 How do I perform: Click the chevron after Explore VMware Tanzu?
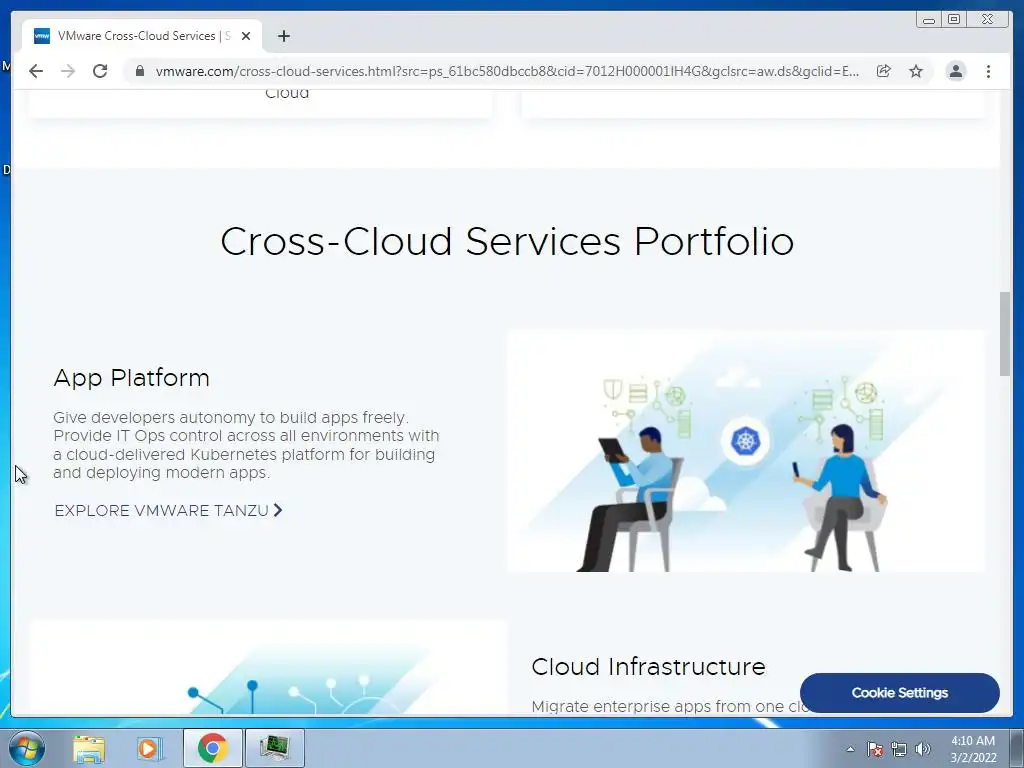pos(278,510)
